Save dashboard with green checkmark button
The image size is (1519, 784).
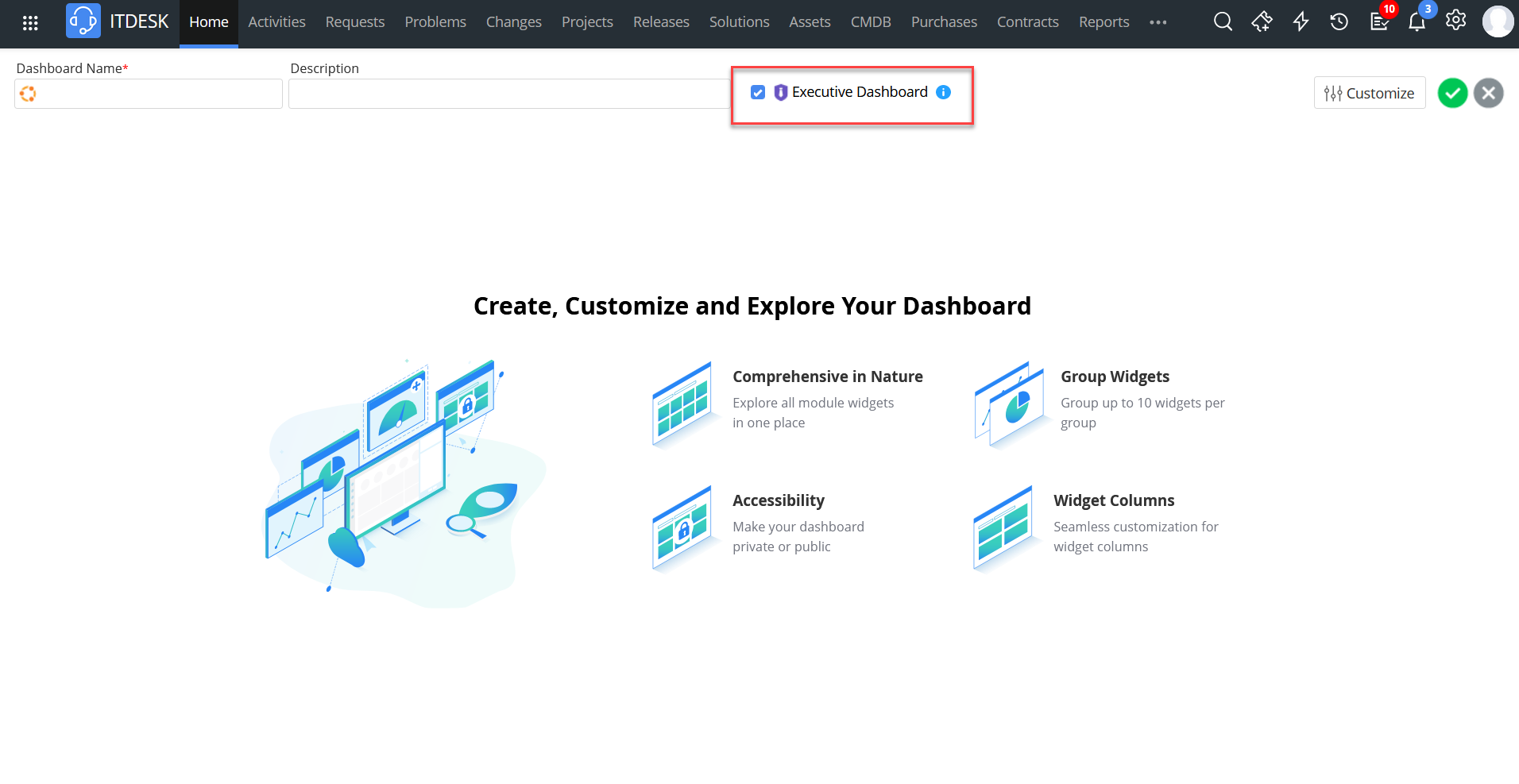click(x=1452, y=93)
